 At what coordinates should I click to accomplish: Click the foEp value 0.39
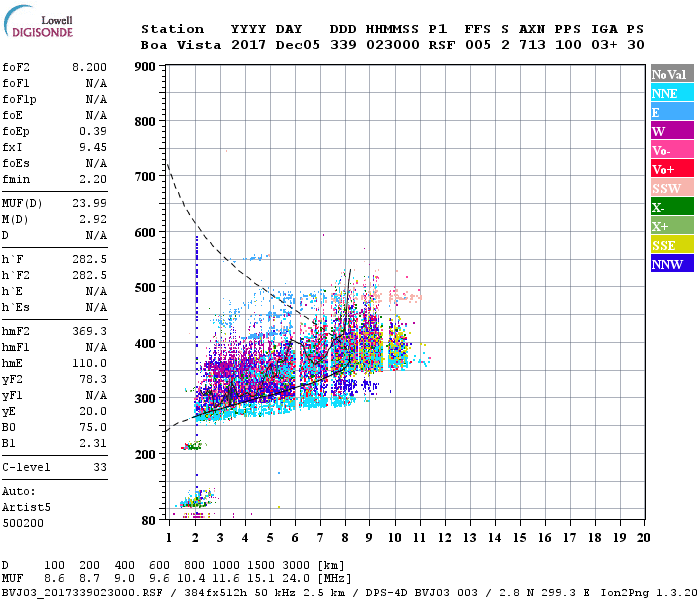click(x=93, y=131)
